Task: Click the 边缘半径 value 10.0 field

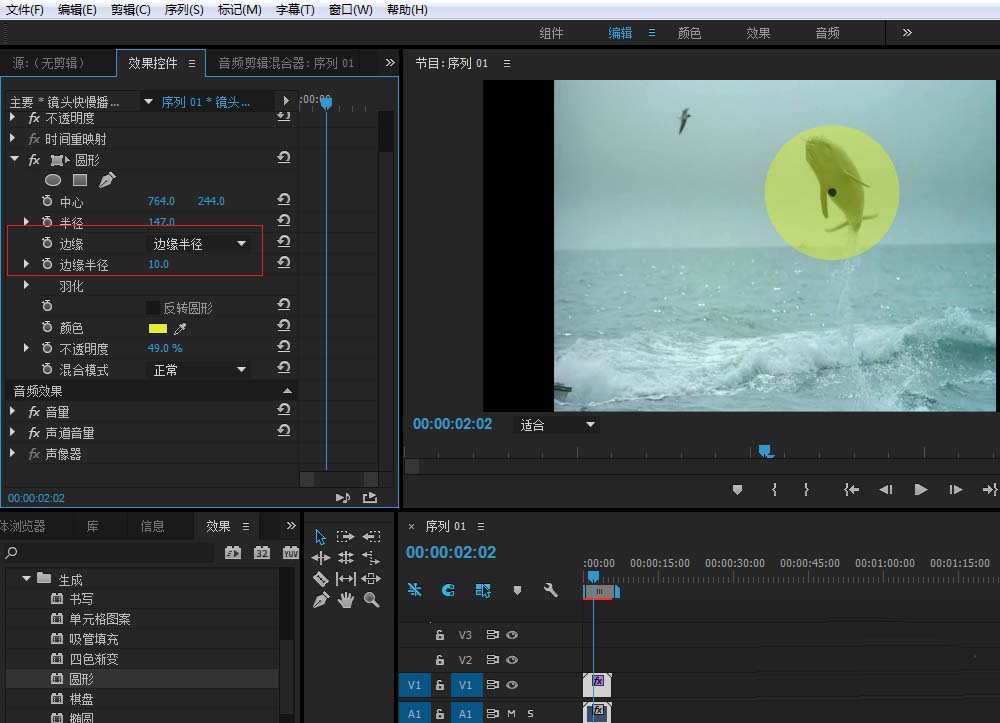Action: pyautogui.click(x=158, y=265)
